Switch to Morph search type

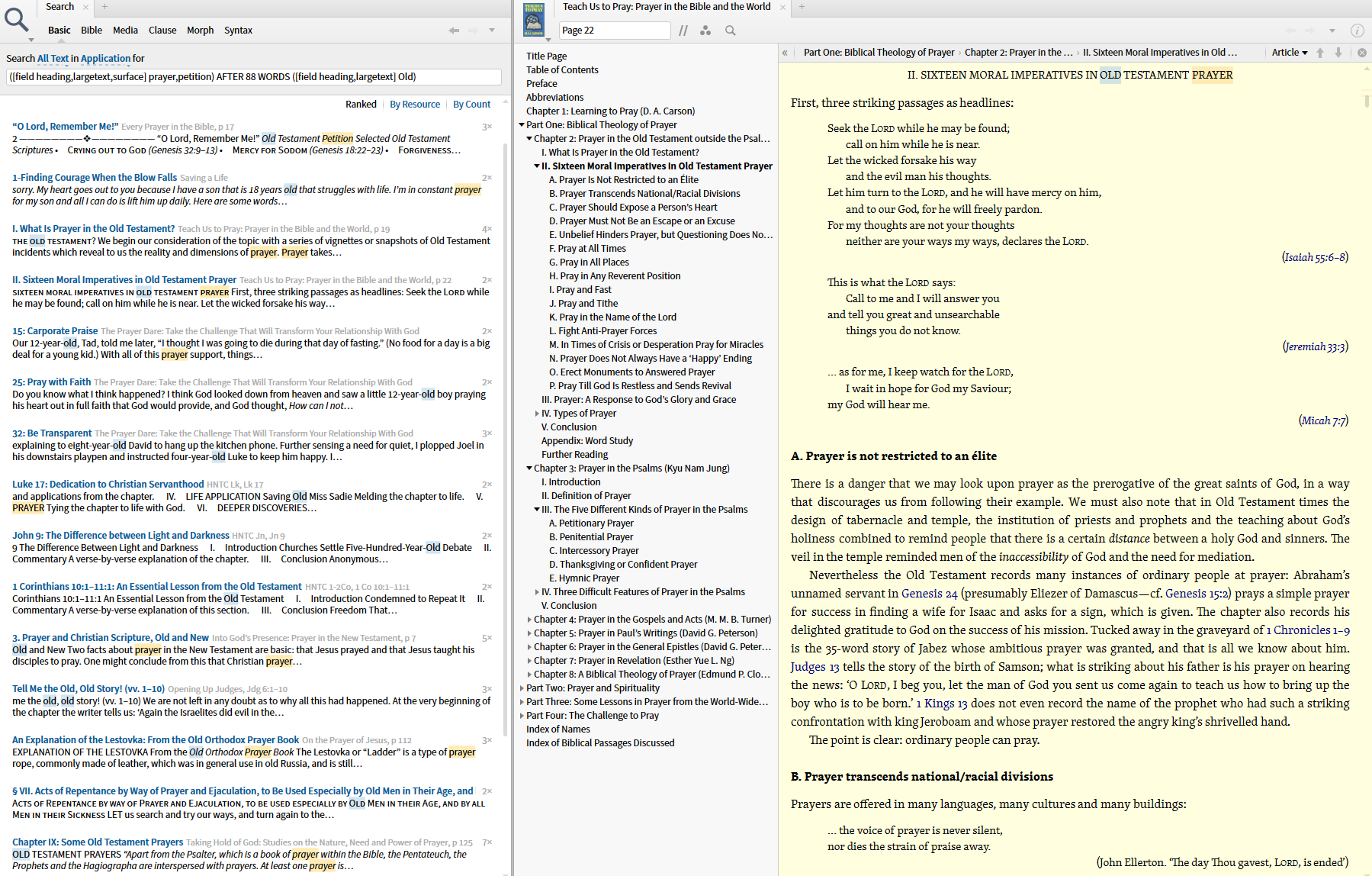pos(200,31)
